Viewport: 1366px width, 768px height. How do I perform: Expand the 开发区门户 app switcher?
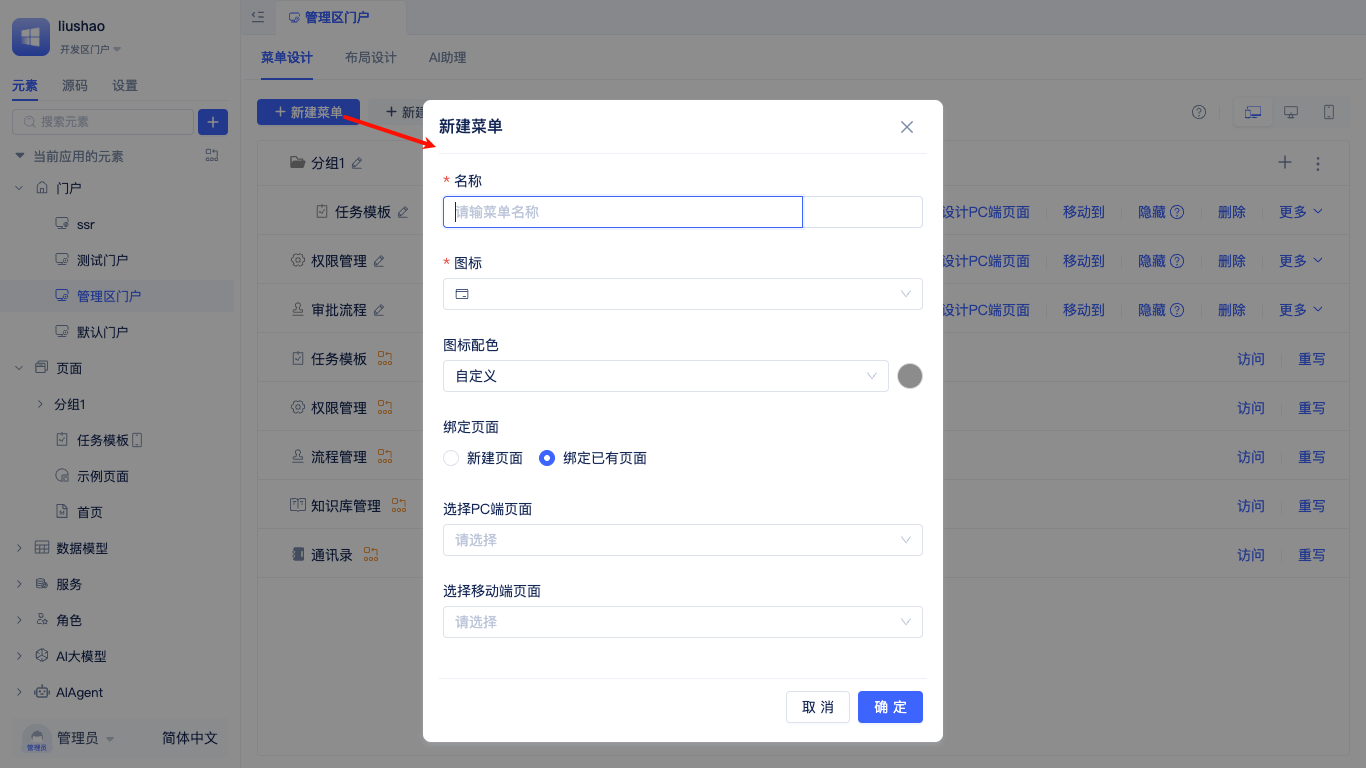click(90, 49)
